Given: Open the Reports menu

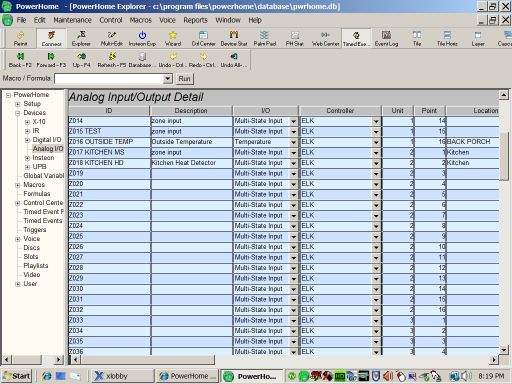Looking at the screenshot, I should point(195,20).
